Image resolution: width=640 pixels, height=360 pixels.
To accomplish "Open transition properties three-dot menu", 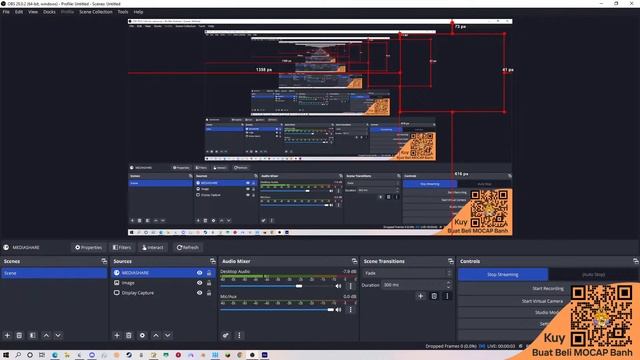I will (x=447, y=296).
